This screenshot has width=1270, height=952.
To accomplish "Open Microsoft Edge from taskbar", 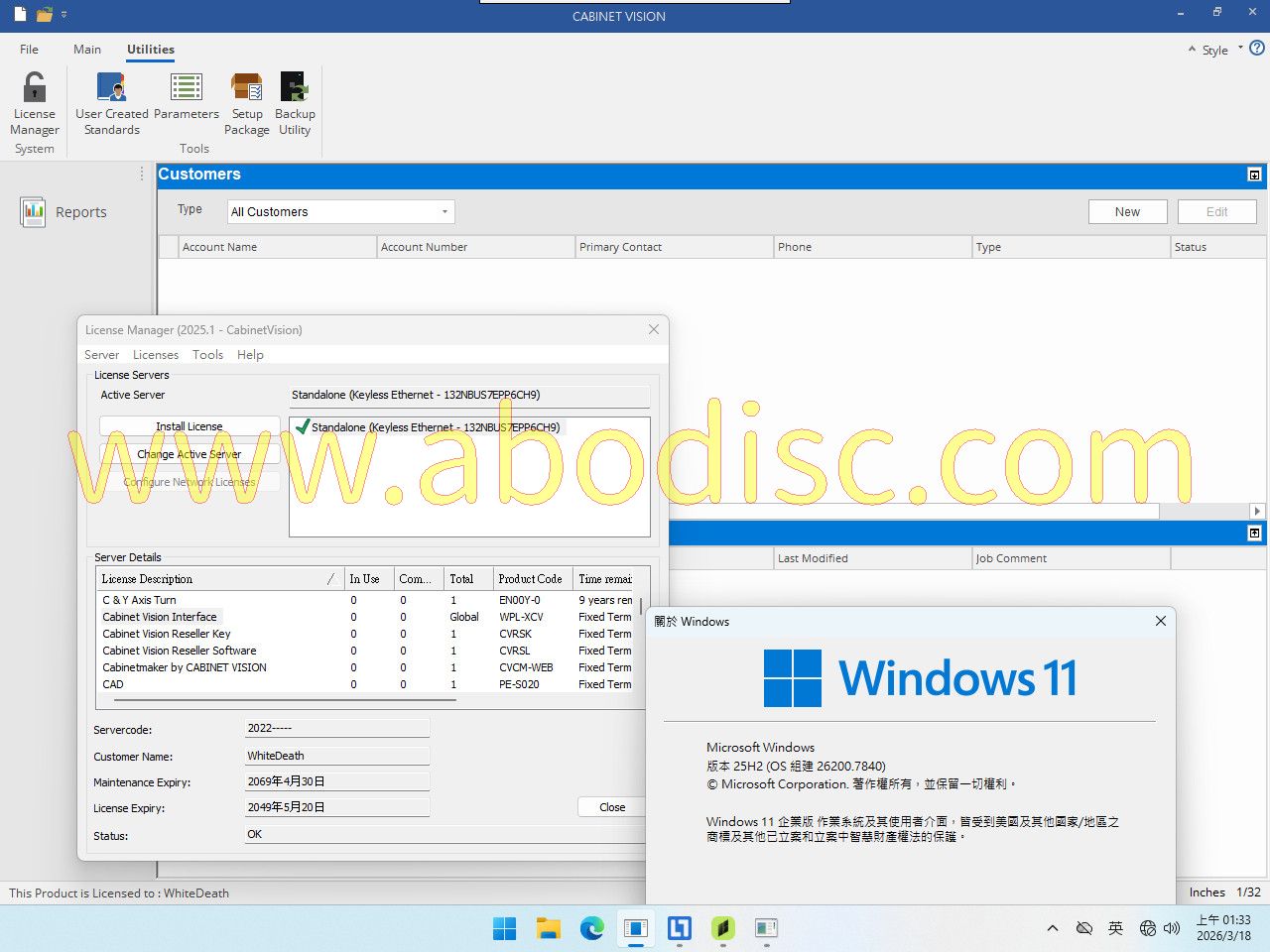I will pos(592,928).
